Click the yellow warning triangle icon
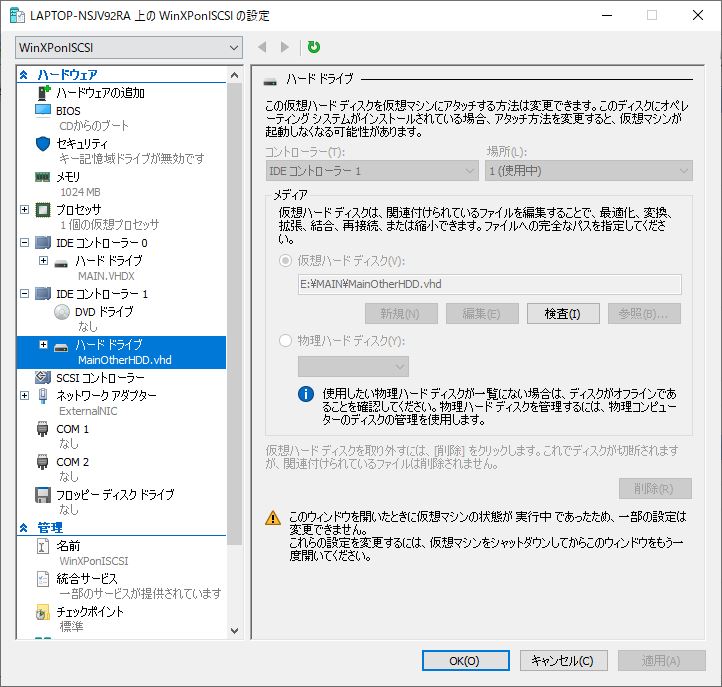This screenshot has height=687, width=722. coord(273,518)
